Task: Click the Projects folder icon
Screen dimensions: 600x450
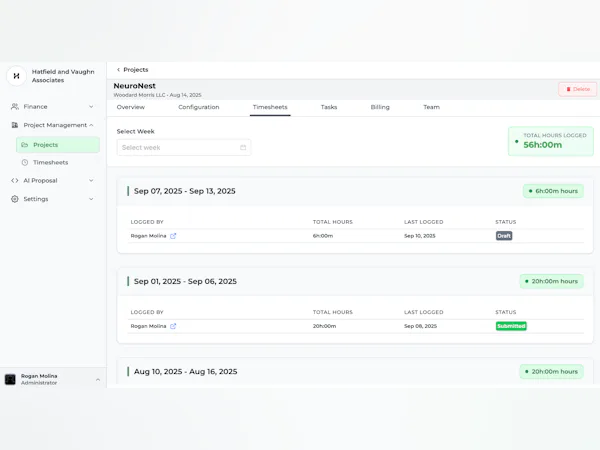Action: pos(25,145)
